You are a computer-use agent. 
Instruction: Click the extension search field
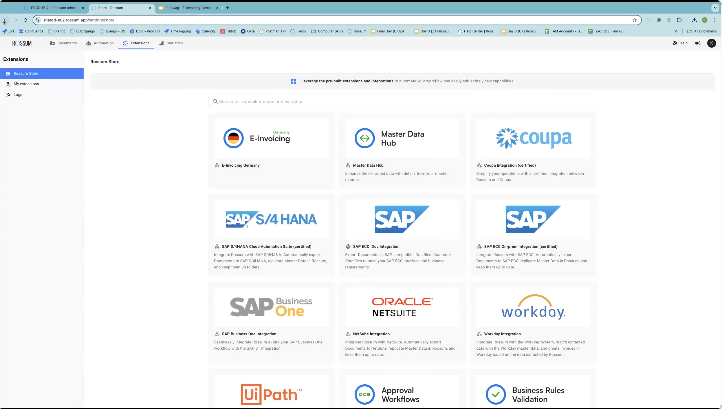[x=402, y=102]
